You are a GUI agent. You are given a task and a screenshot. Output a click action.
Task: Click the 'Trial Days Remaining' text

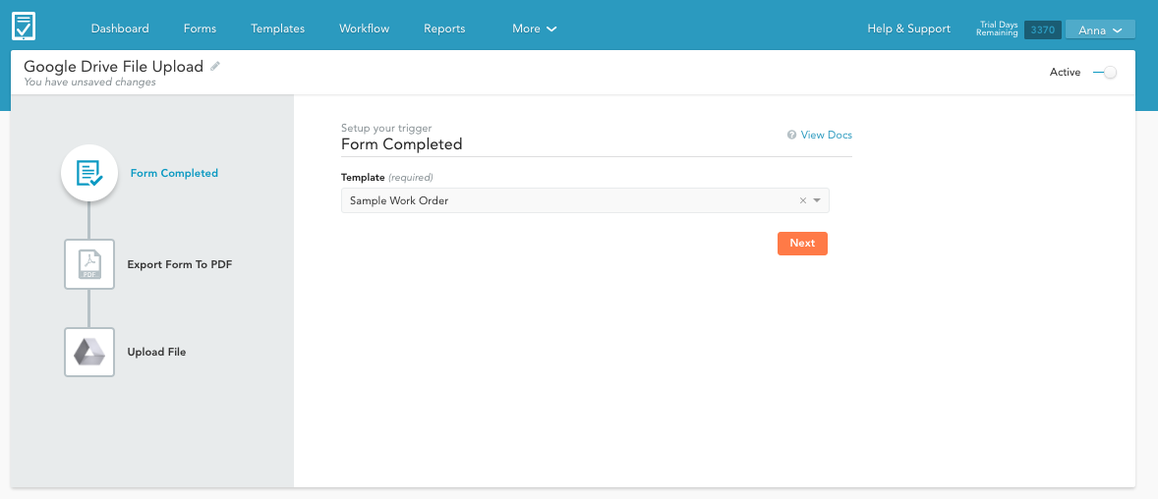tap(997, 30)
